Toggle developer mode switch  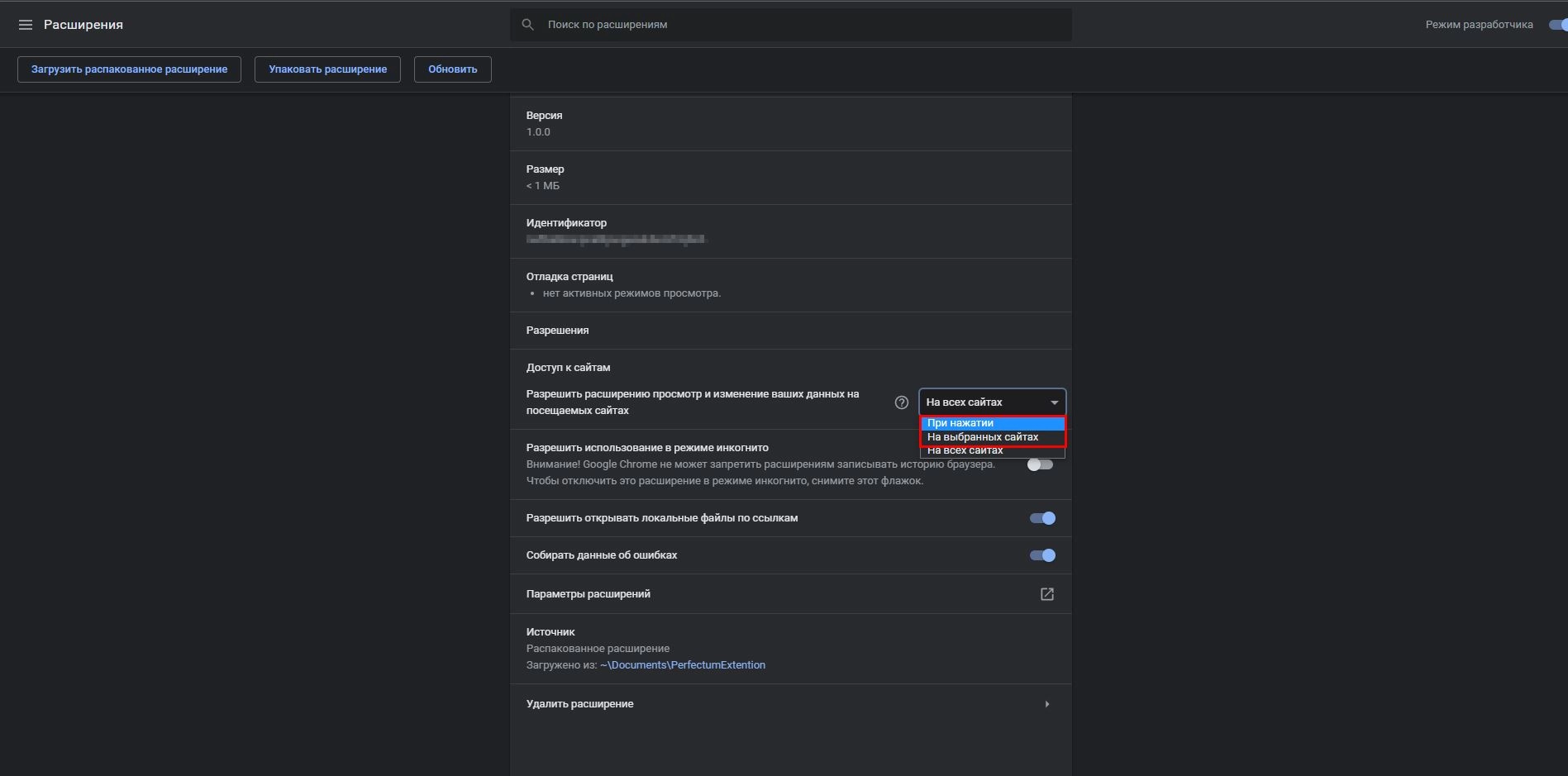1558,25
